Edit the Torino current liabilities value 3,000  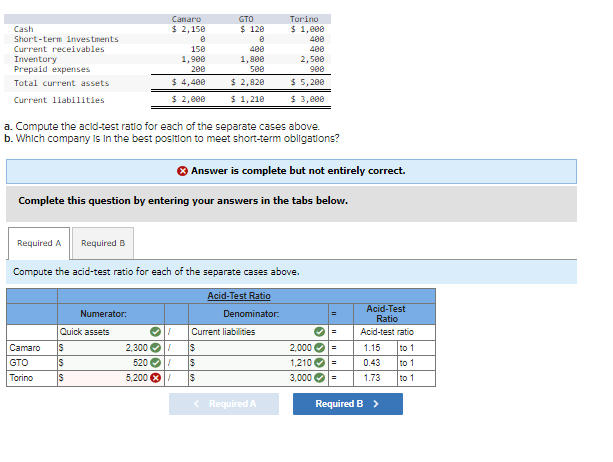point(258,378)
